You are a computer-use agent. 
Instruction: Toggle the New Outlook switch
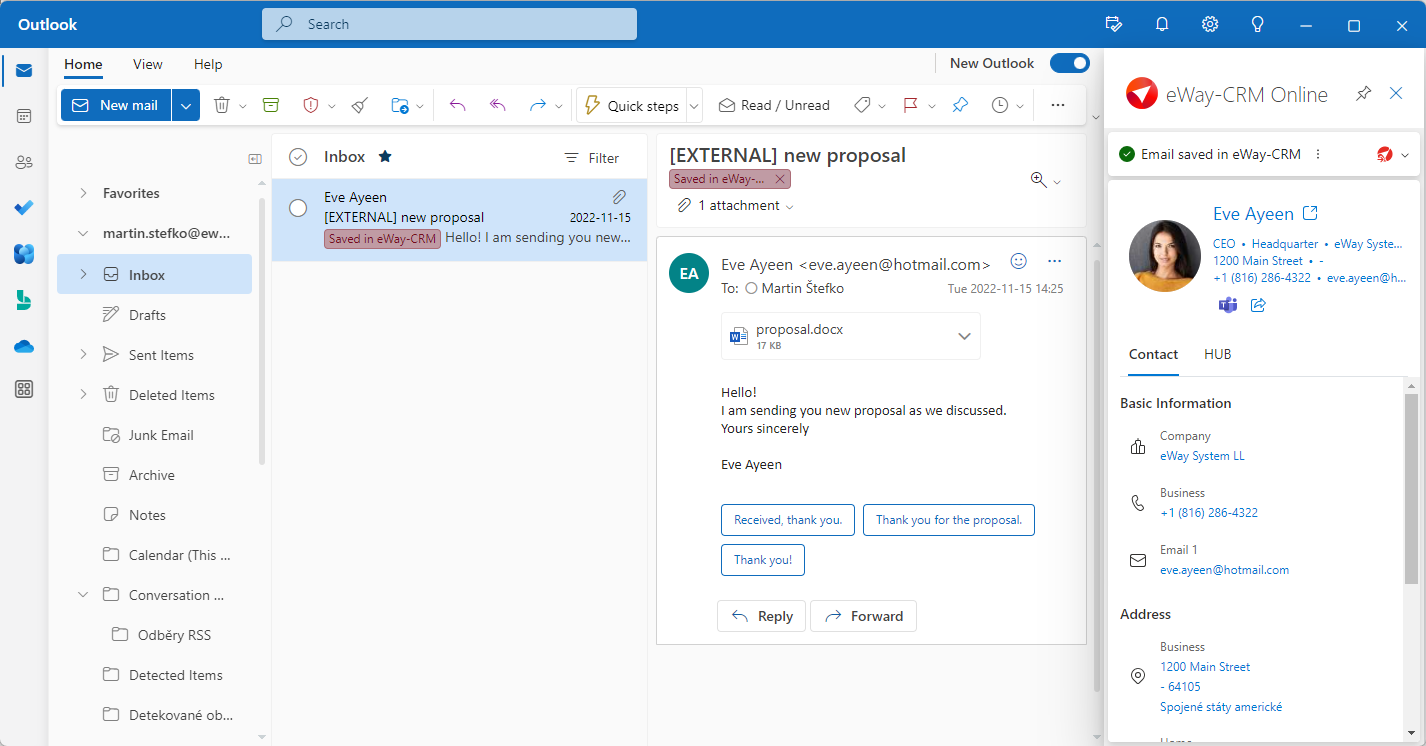coord(1069,63)
